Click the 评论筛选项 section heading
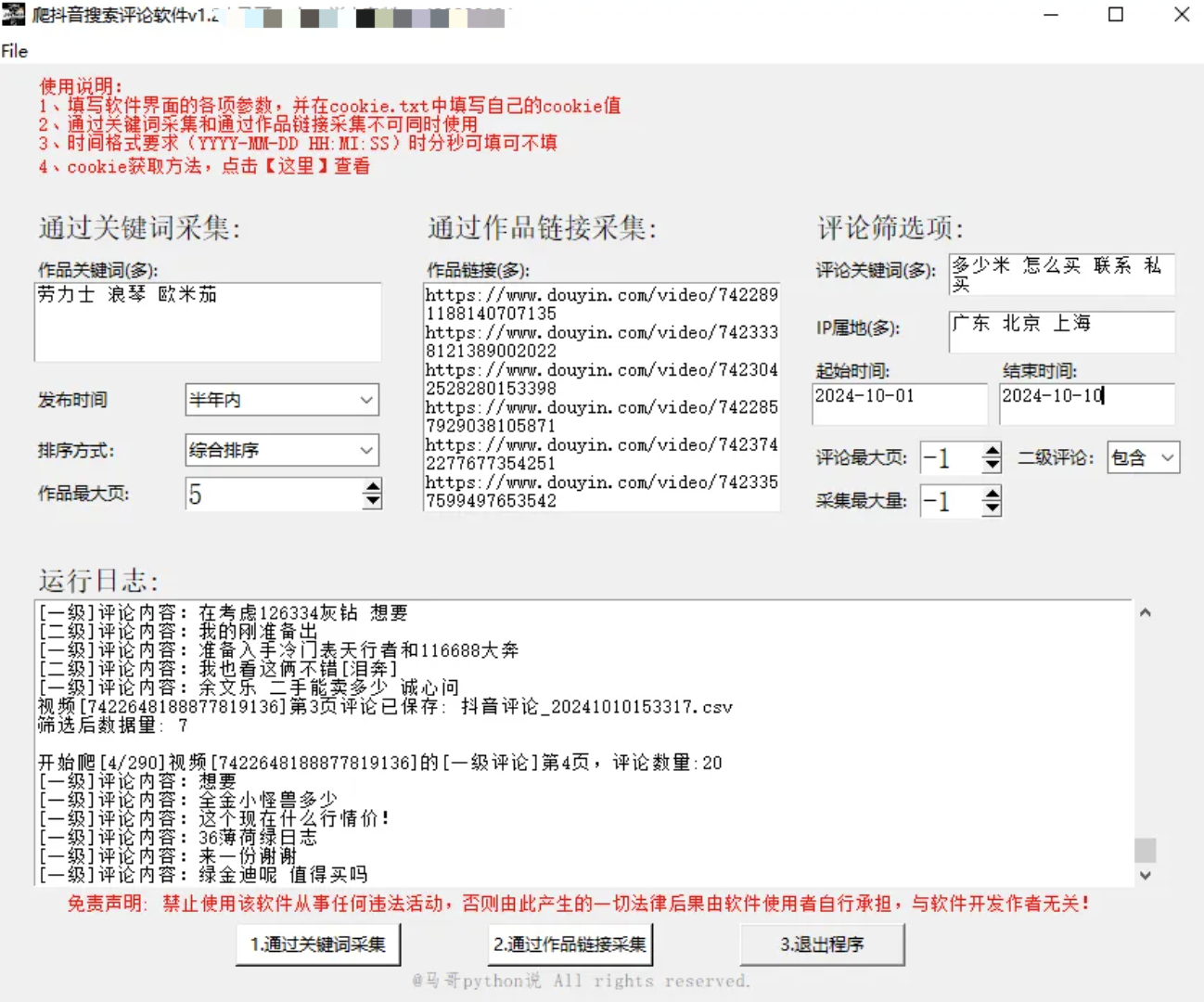This screenshot has height=1002, width=1204. coord(890,227)
